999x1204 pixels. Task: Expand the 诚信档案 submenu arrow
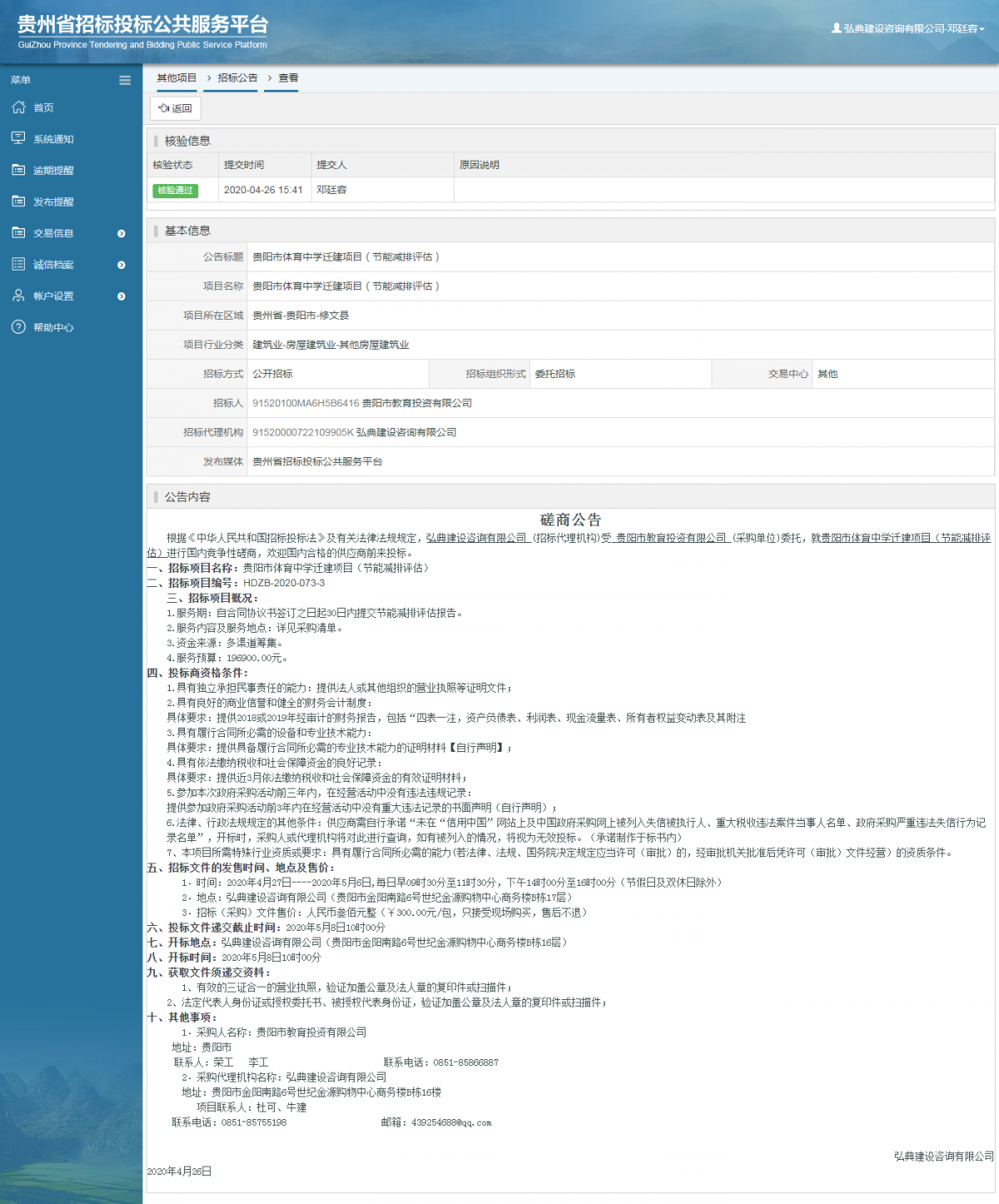tap(122, 265)
